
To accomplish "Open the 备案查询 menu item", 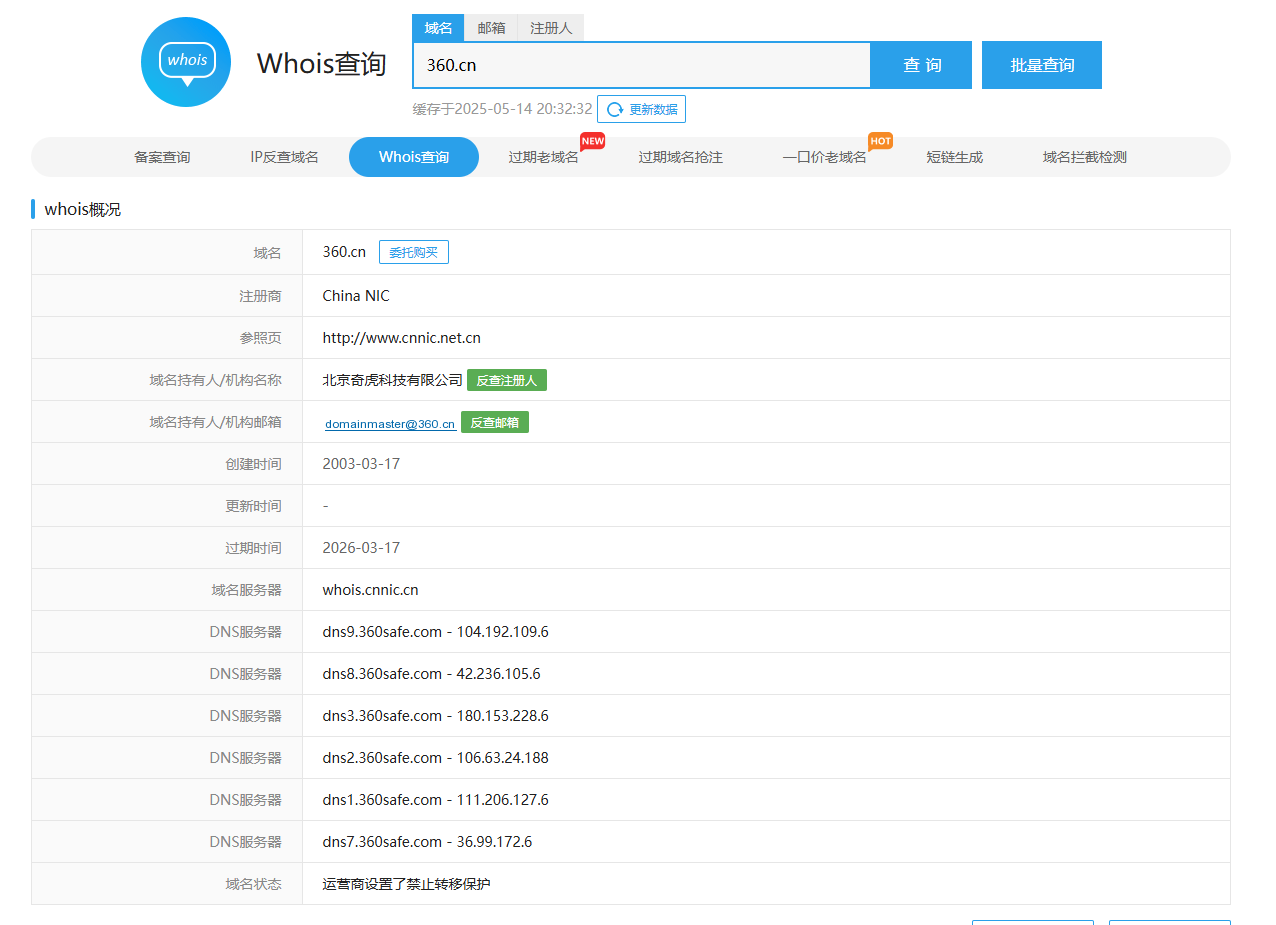I will click(x=162, y=157).
